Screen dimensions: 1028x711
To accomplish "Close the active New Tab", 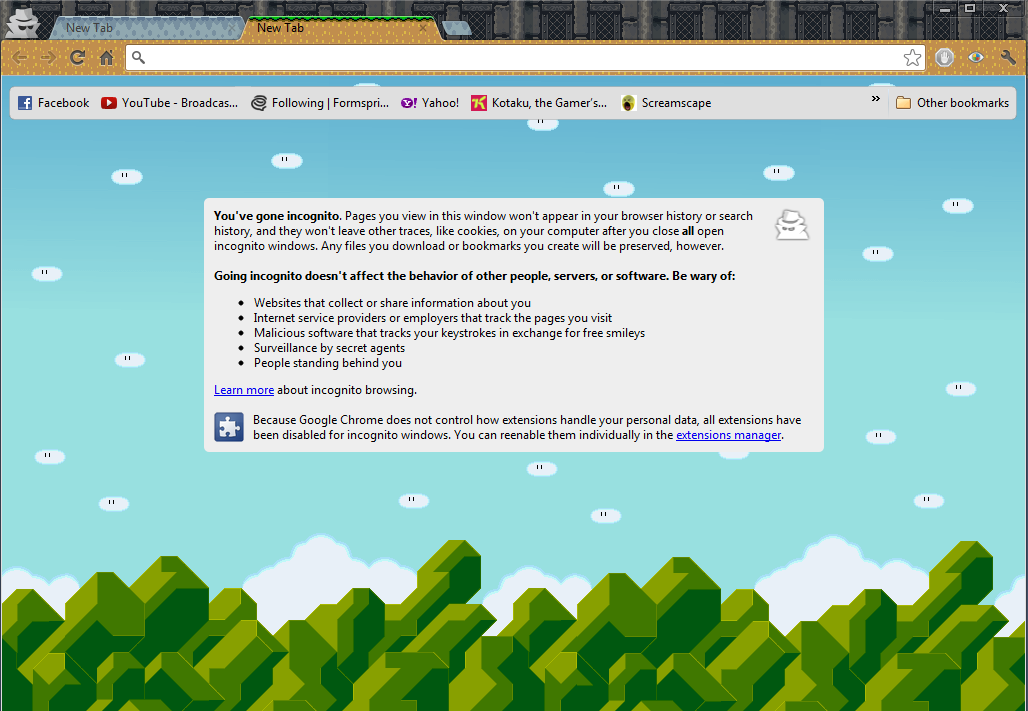I will click(424, 29).
